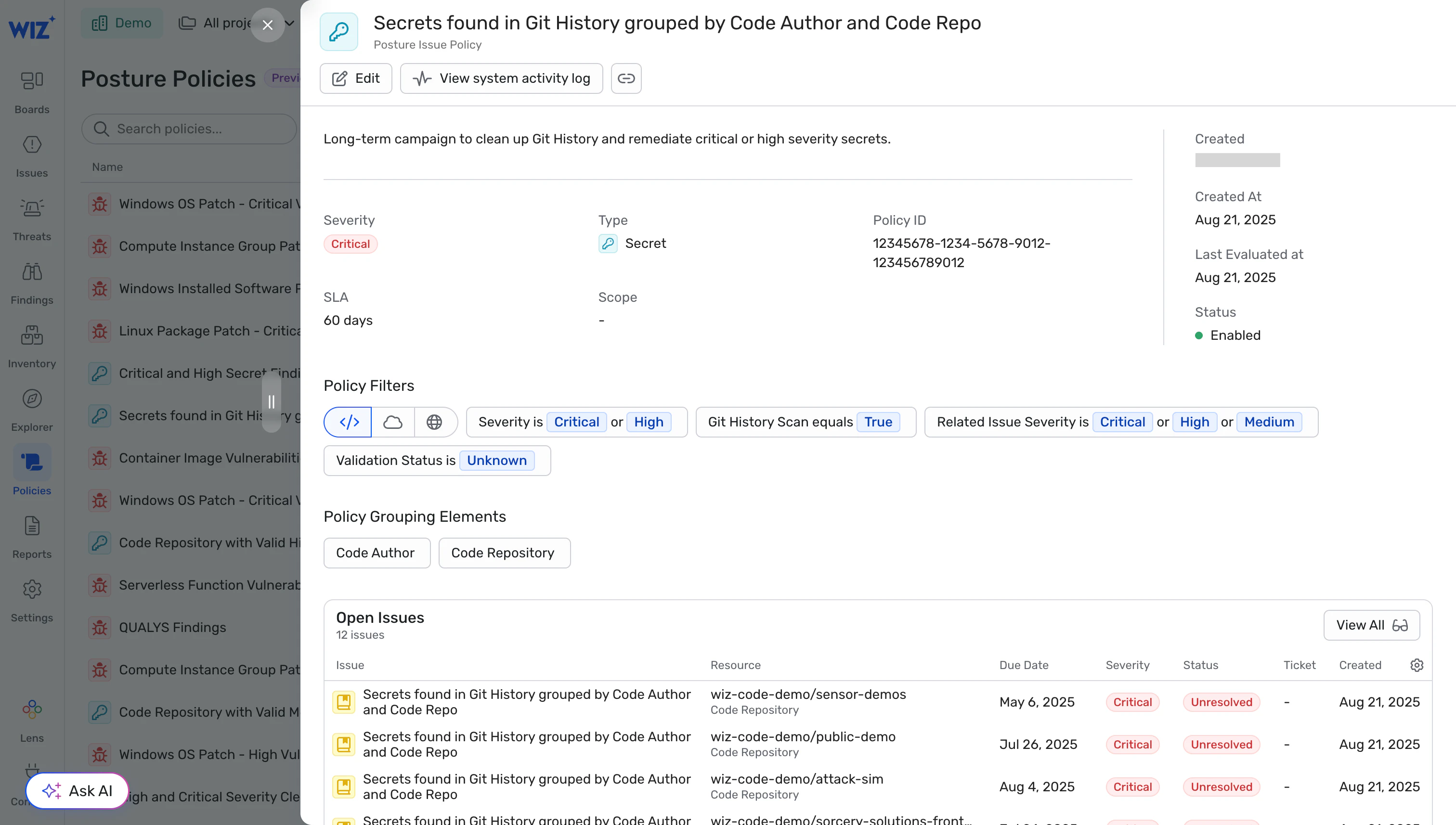The width and height of the screenshot is (1456, 825).
Task: Click Severity is Critical or High filter
Action: coord(576,422)
